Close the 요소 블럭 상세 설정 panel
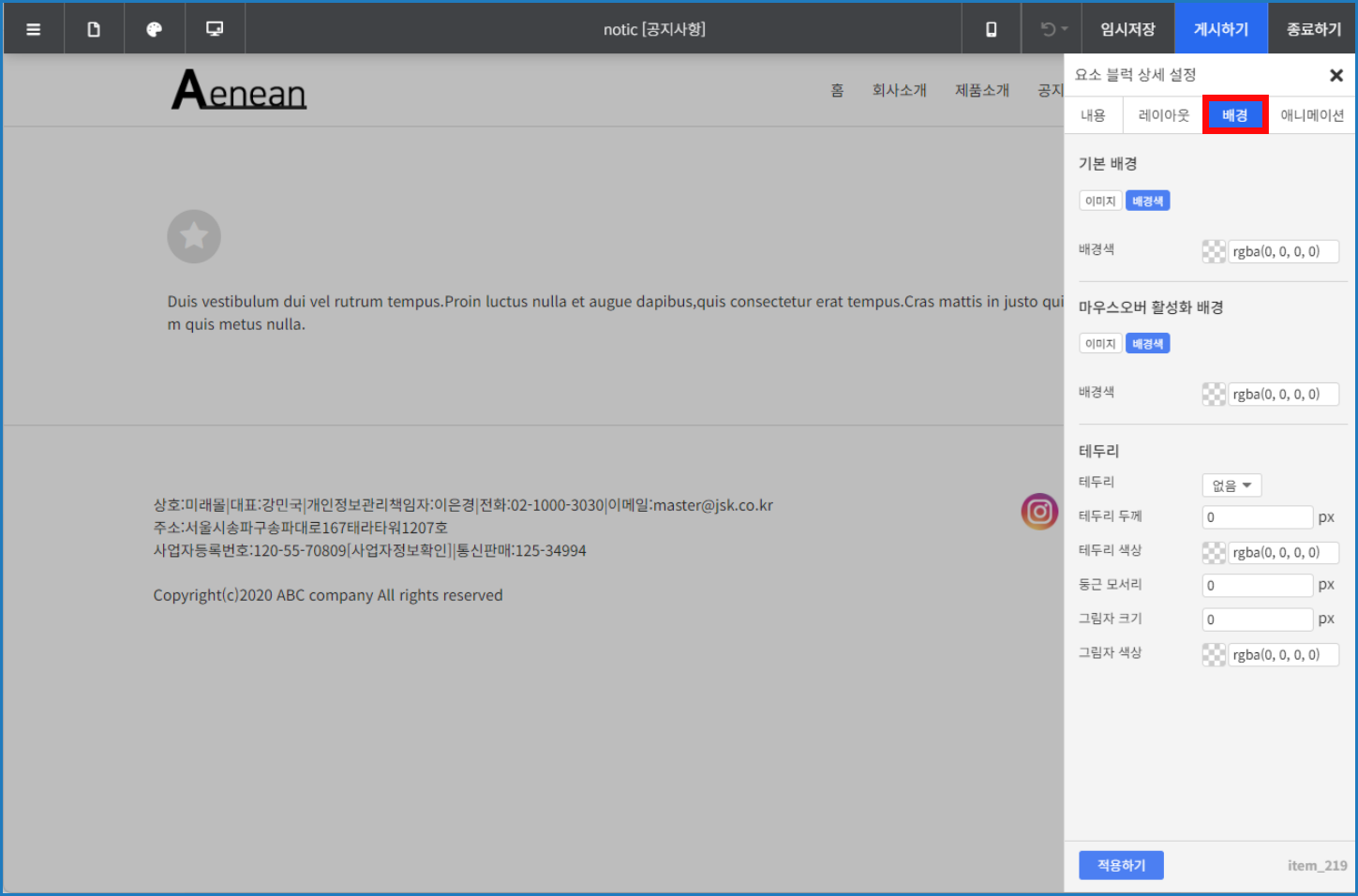 pyautogui.click(x=1336, y=75)
